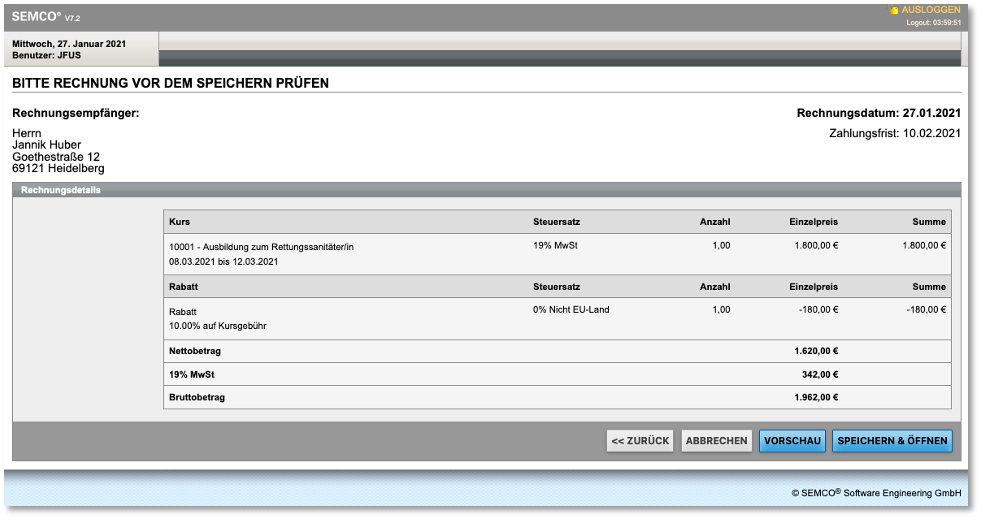Screen dimensions: 982x520
Task: Click the lock icon beside Ausloggen
Action: (x=894, y=11)
